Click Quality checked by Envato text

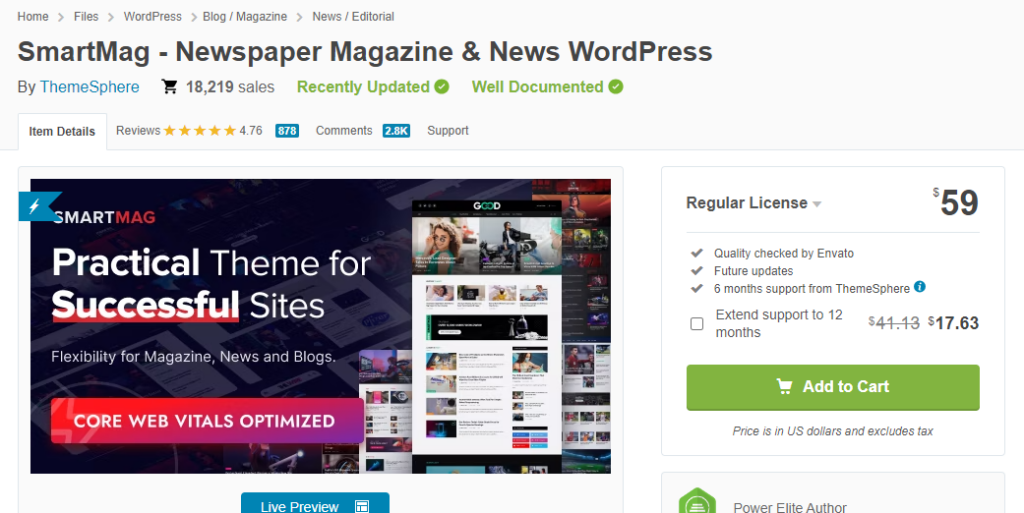point(784,253)
